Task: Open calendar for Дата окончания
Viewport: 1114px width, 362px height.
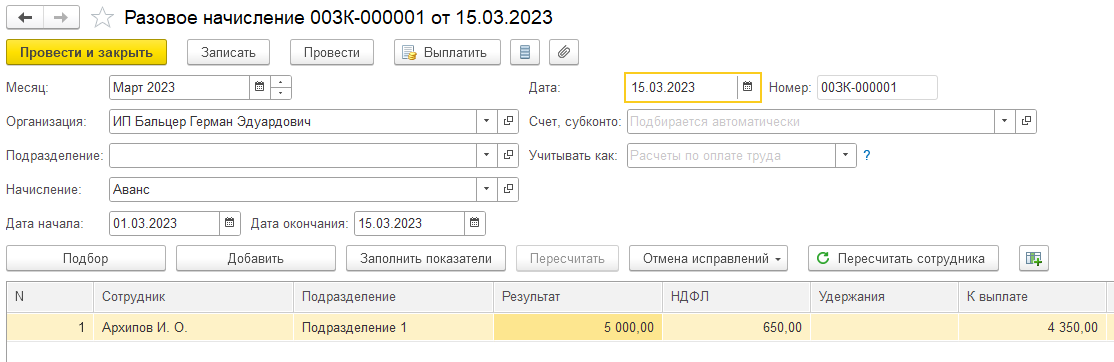Action: click(x=475, y=223)
